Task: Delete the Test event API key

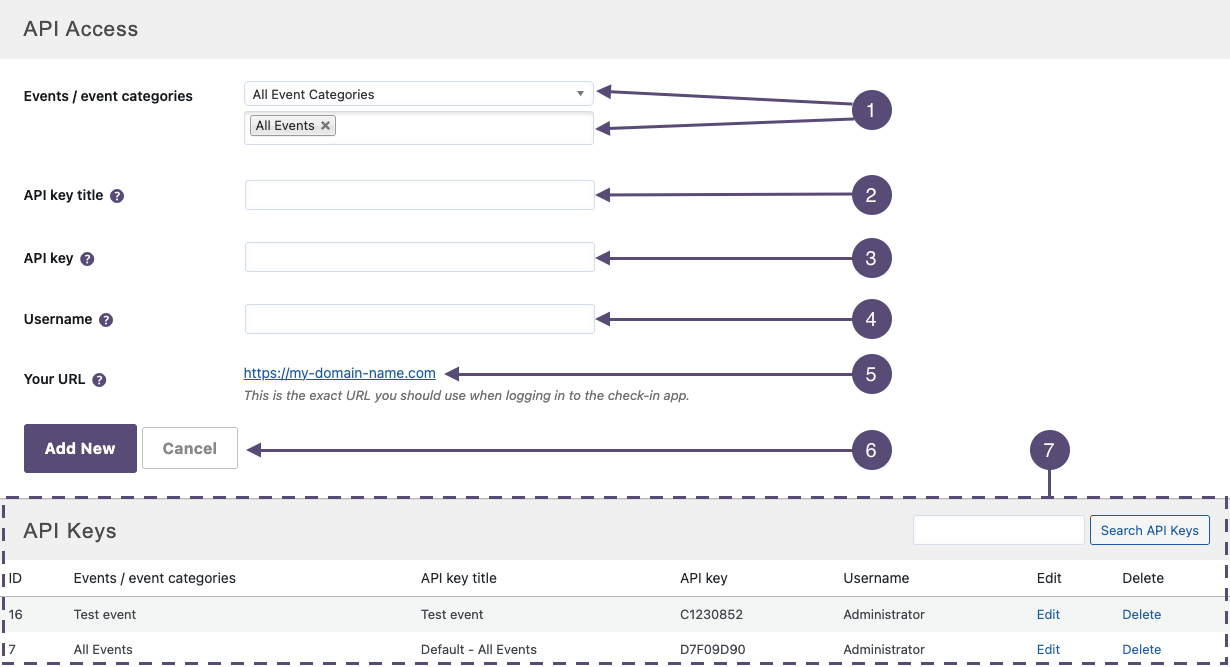Action: click(1141, 614)
